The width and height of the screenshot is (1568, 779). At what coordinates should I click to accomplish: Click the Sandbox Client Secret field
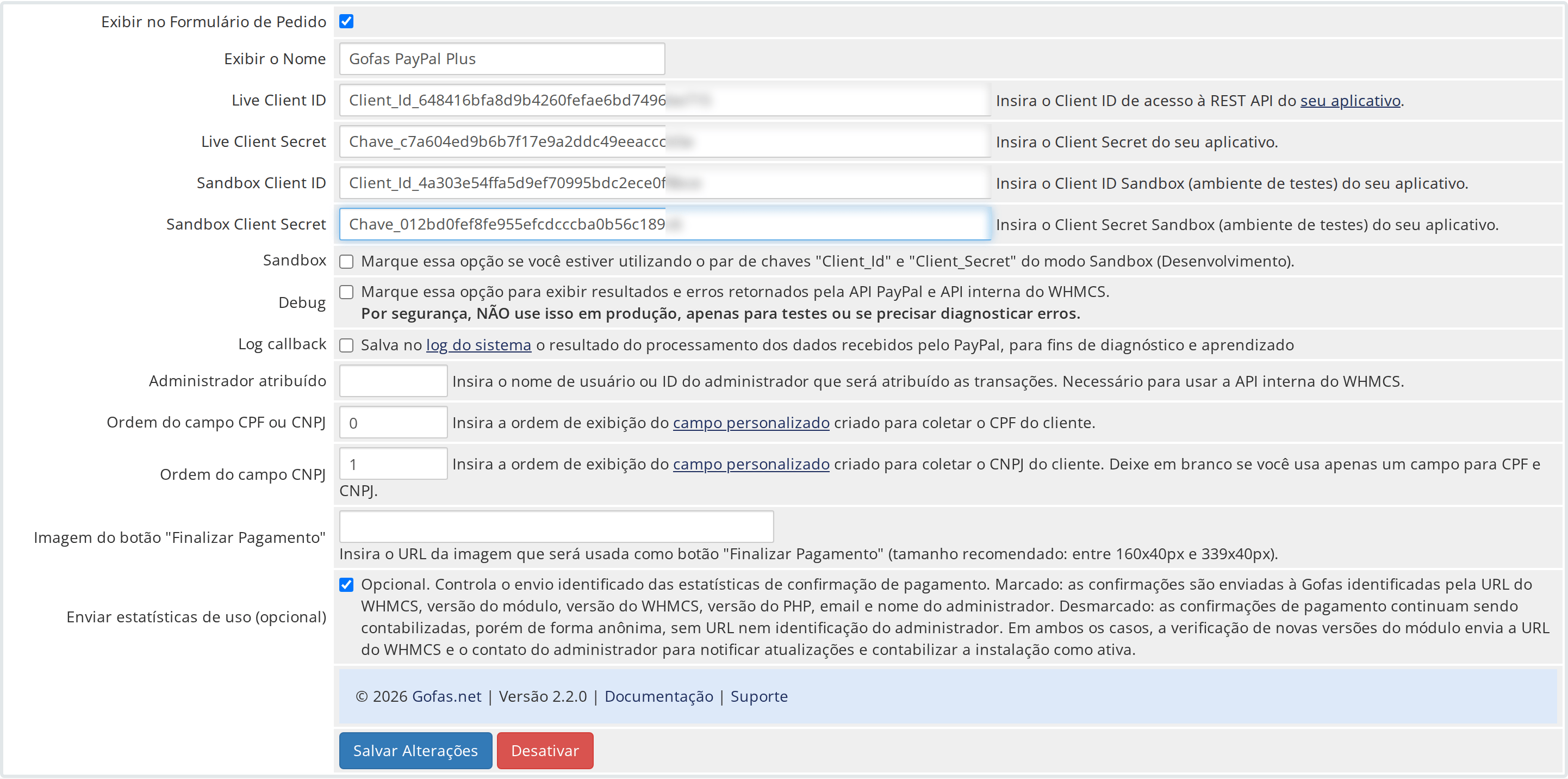click(x=665, y=225)
